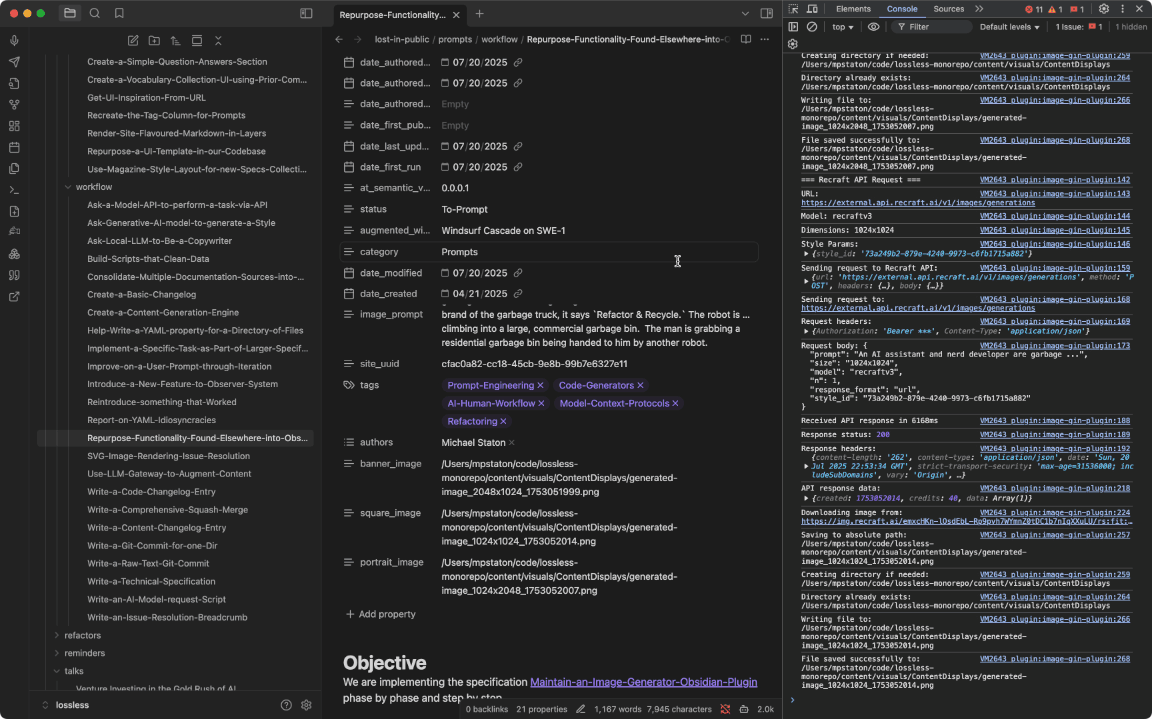Toggle edit mode pencil in status bar
The width and height of the screenshot is (1152, 719).
point(580,709)
